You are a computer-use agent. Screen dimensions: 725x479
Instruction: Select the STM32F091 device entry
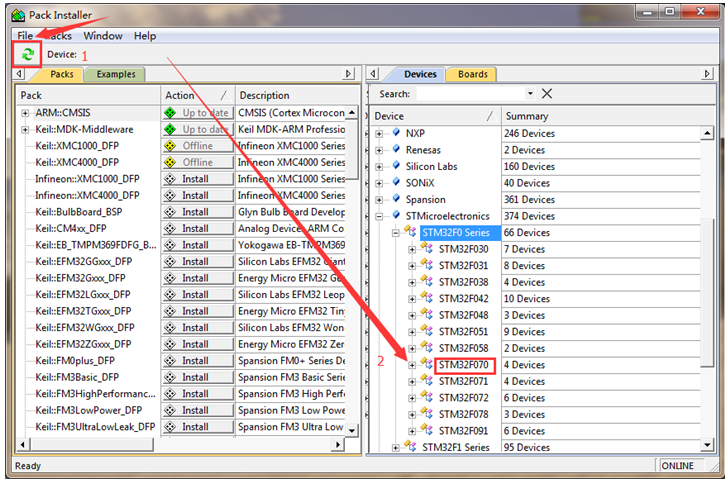pyautogui.click(x=463, y=431)
